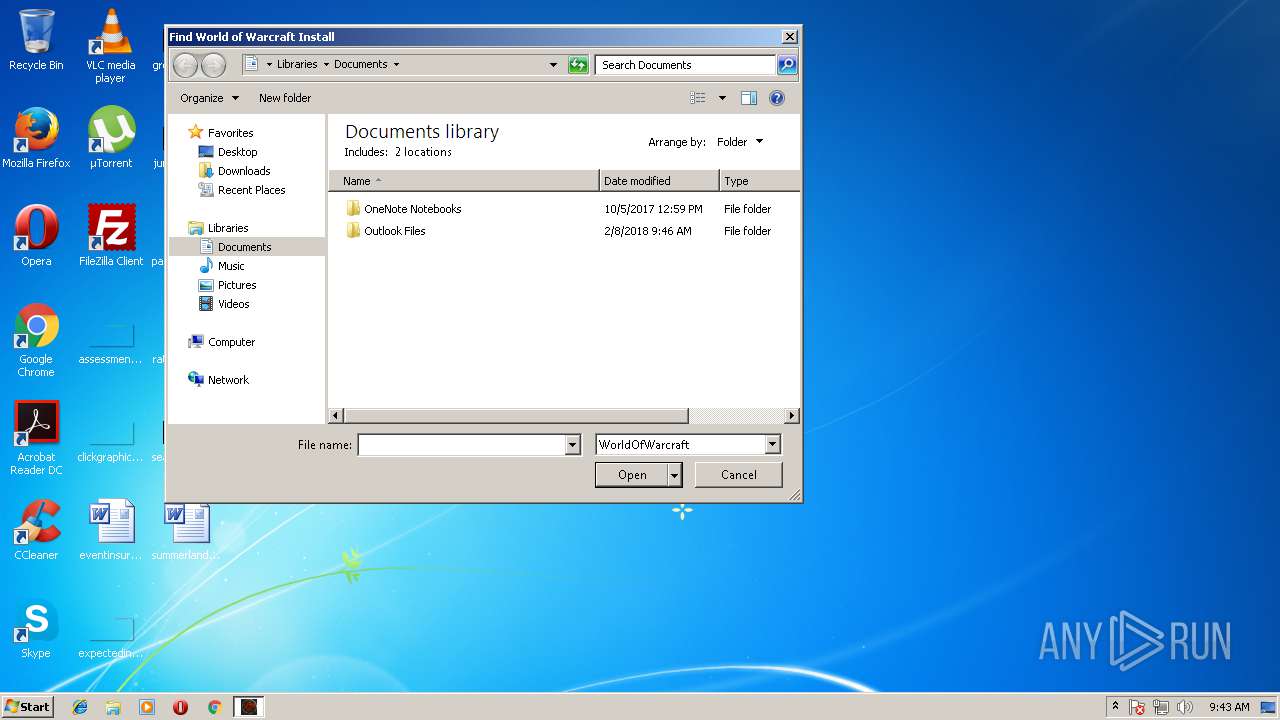
Task: Click the horizontal scrollbar thumb in file list
Action: [516, 415]
